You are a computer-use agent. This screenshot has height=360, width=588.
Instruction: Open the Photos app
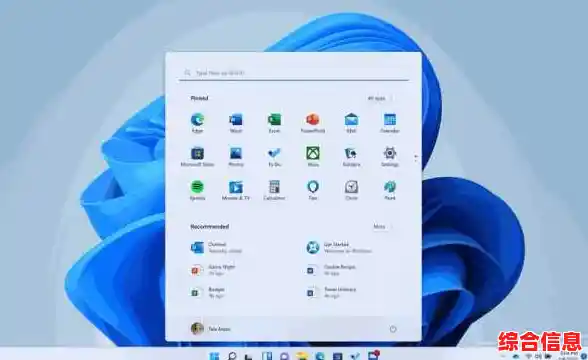[x=236, y=157]
